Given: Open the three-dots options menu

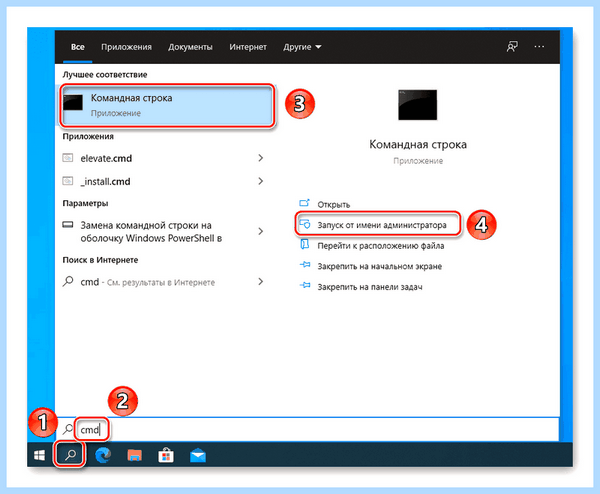Looking at the screenshot, I should (x=539, y=47).
